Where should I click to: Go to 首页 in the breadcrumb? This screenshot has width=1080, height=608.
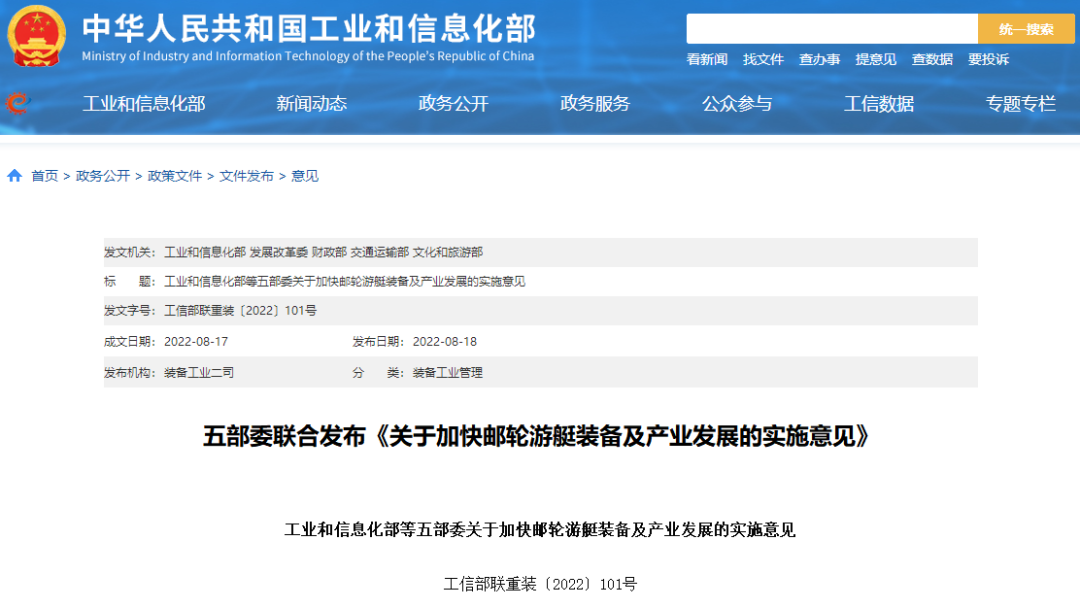(x=45, y=176)
